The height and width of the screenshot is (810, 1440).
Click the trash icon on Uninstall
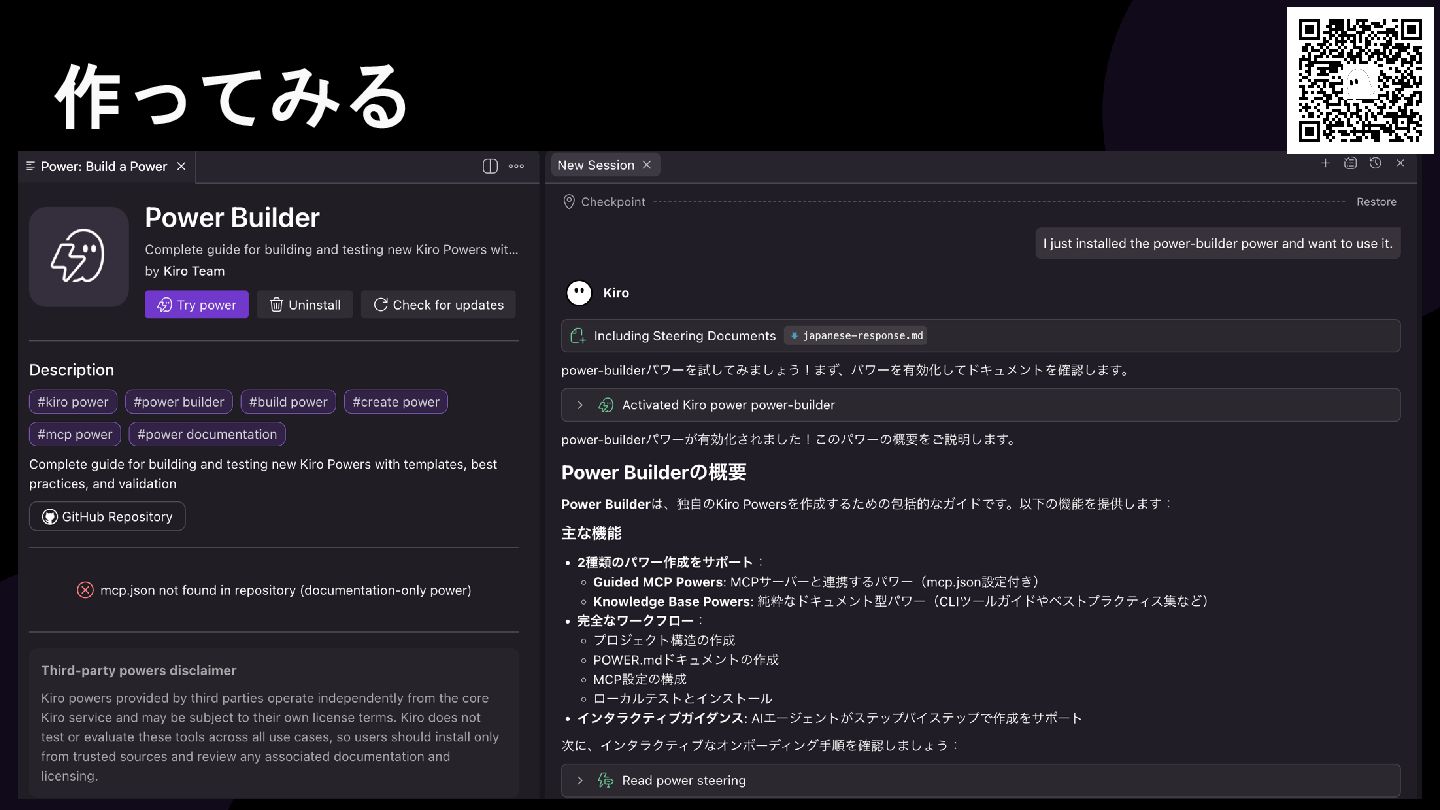click(x=277, y=305)
